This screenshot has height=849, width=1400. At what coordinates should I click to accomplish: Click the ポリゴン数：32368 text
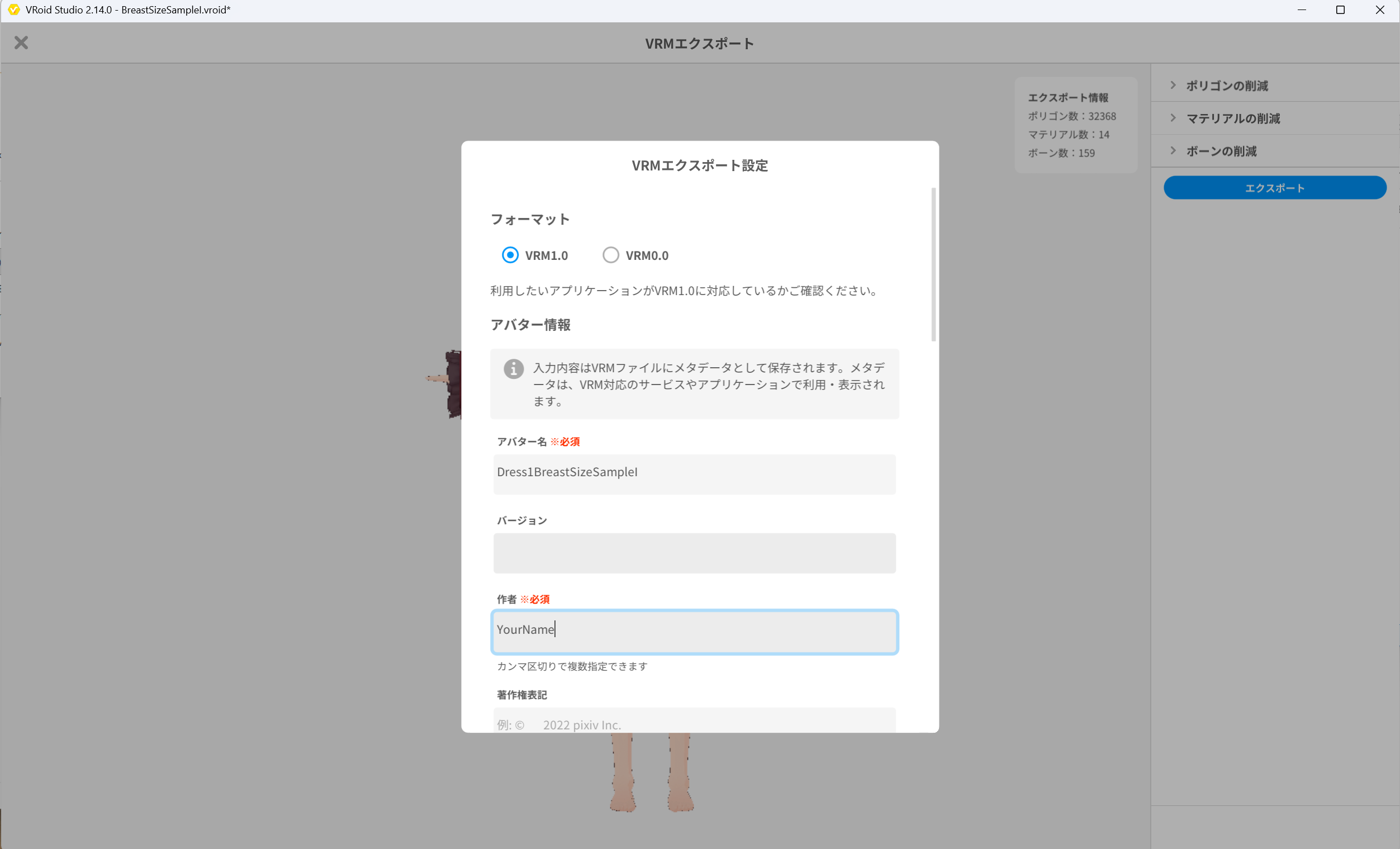[x=1071, y=116]
